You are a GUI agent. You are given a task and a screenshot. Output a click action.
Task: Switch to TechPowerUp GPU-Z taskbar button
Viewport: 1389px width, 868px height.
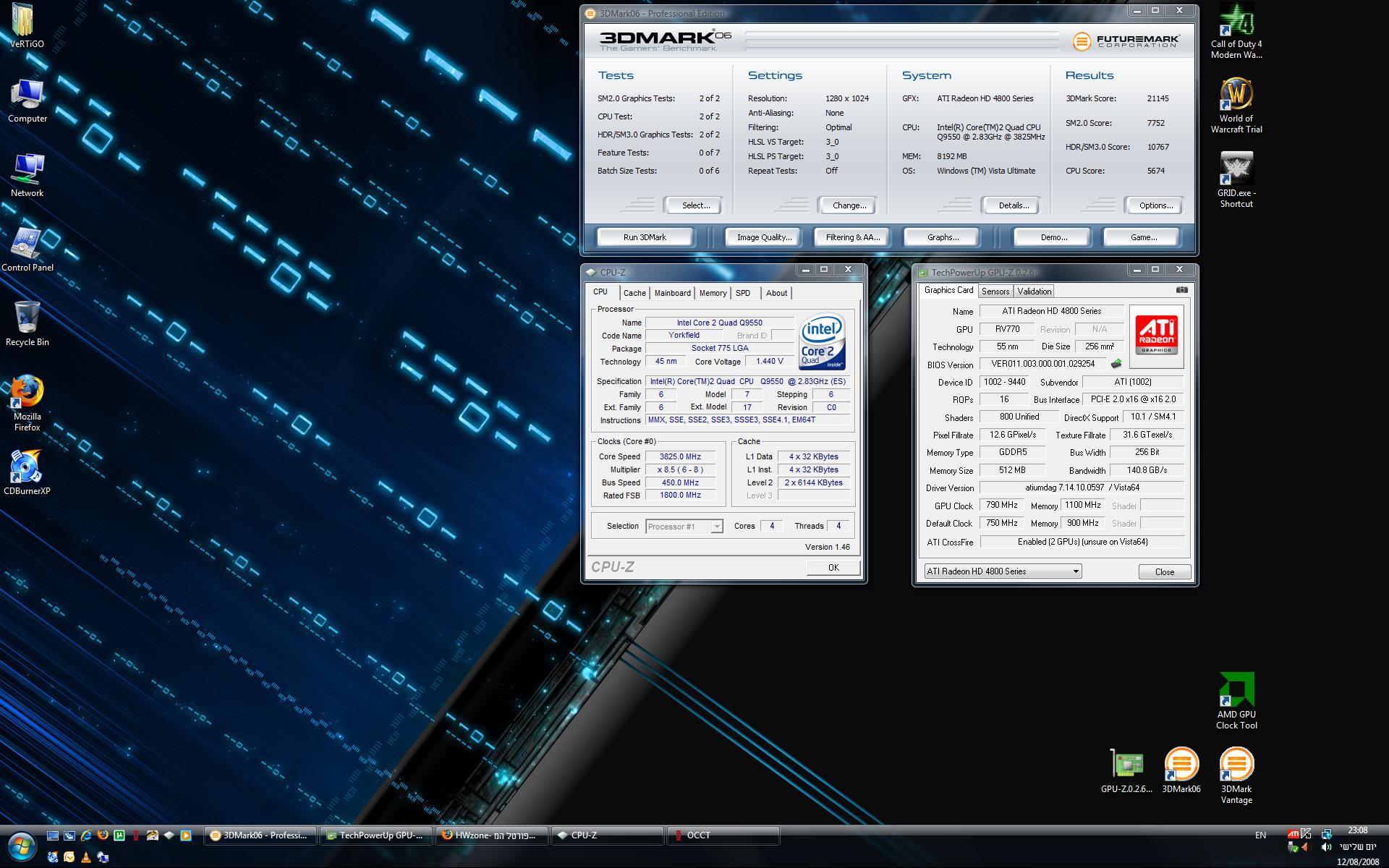(376, 835)
